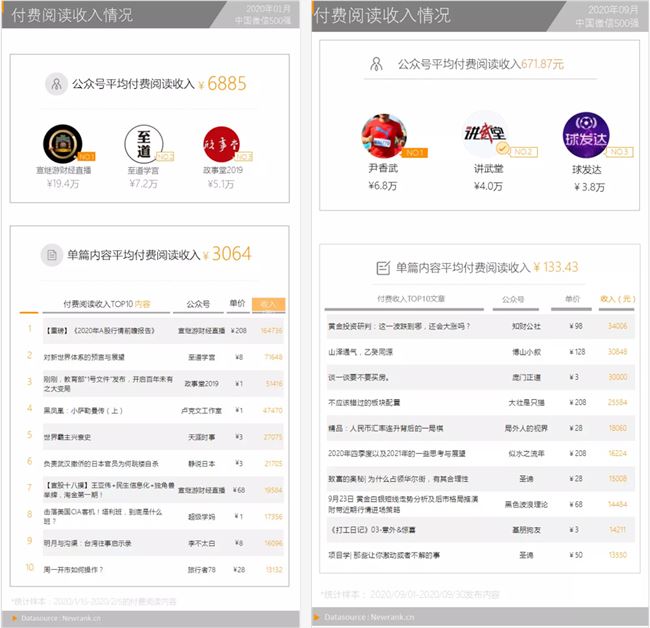The image size is (650, 628).
Task: Click the edit-note icon beside ¥133.43 income
Action: pyautogui.click(x=383, y=268)
